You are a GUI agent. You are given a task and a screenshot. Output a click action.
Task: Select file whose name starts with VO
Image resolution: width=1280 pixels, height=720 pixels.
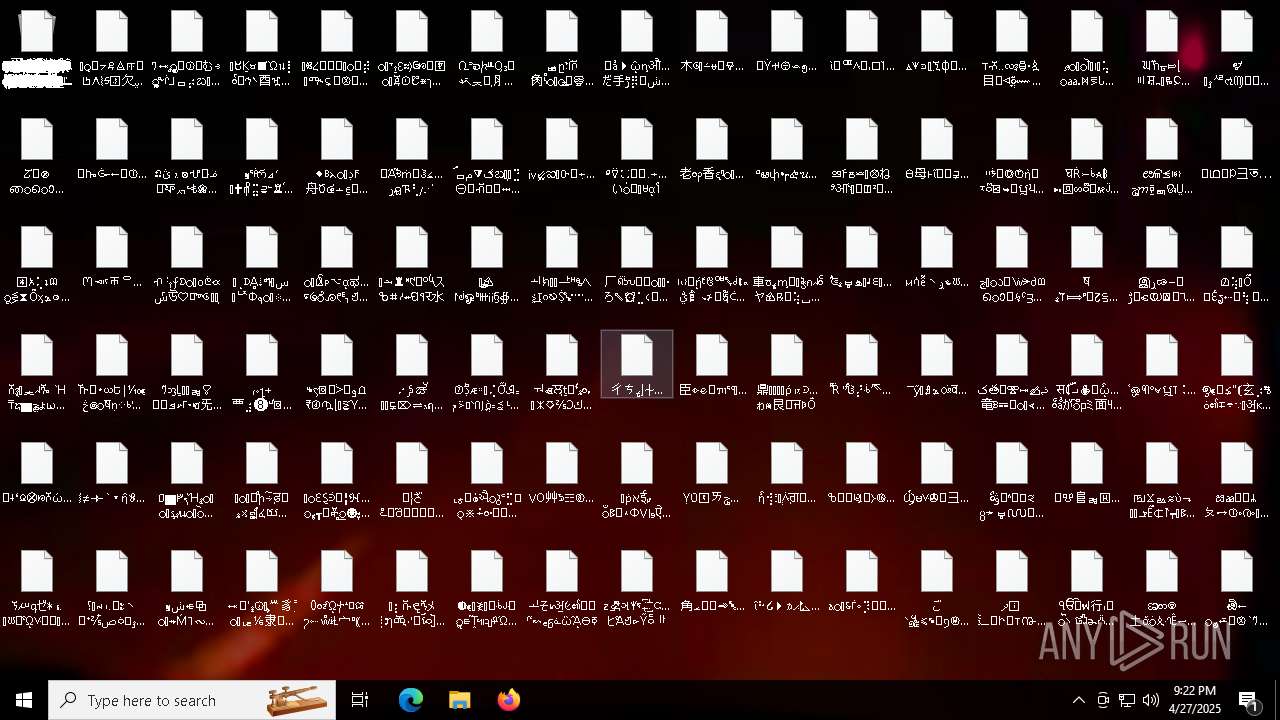pyautogui.click(x=562, y=474)
